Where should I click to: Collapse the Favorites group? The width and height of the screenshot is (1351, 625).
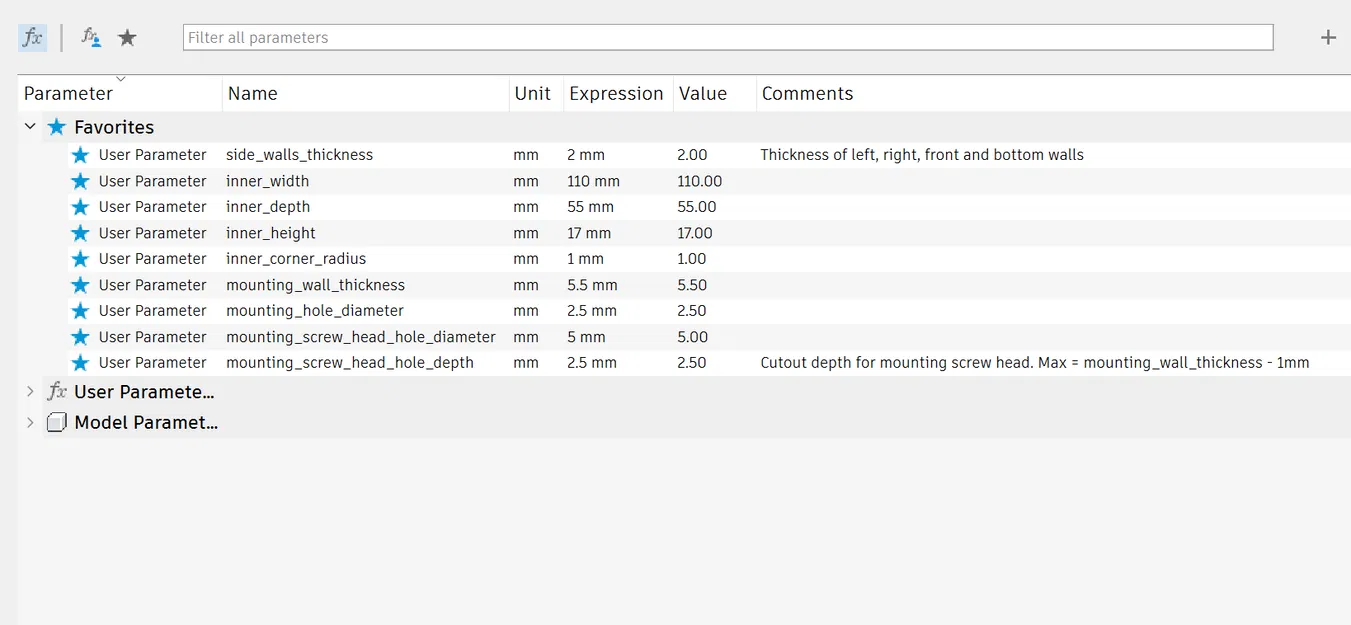point(30,127)
